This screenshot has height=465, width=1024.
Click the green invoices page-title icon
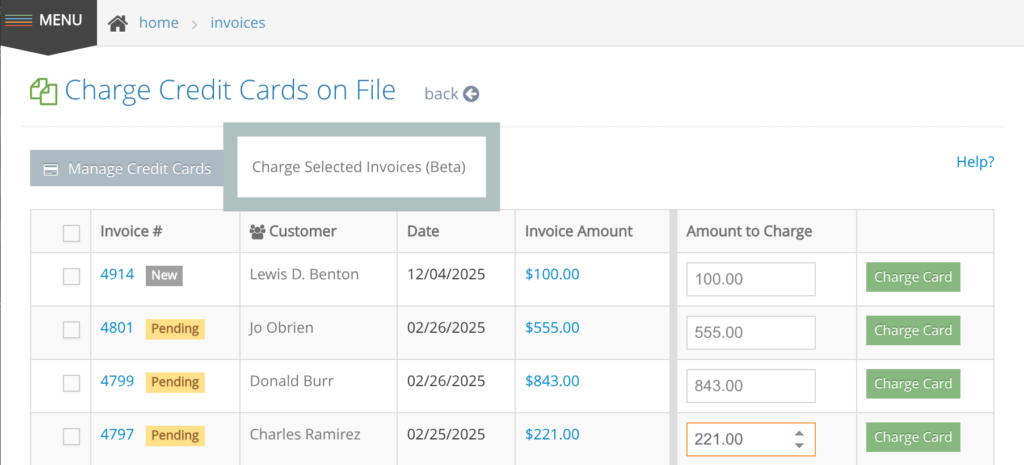[x=43, y=92]
